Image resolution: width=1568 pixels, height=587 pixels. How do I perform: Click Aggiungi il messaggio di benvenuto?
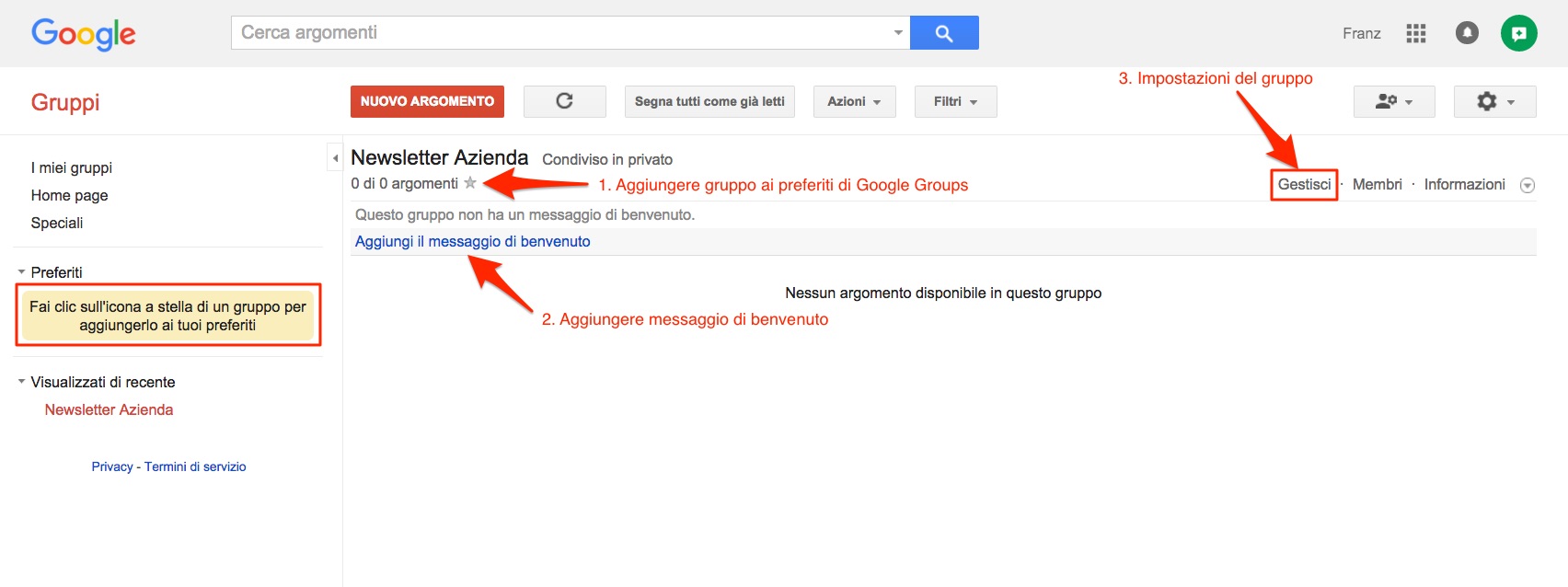pyautogui.click(x=473, y=241)
